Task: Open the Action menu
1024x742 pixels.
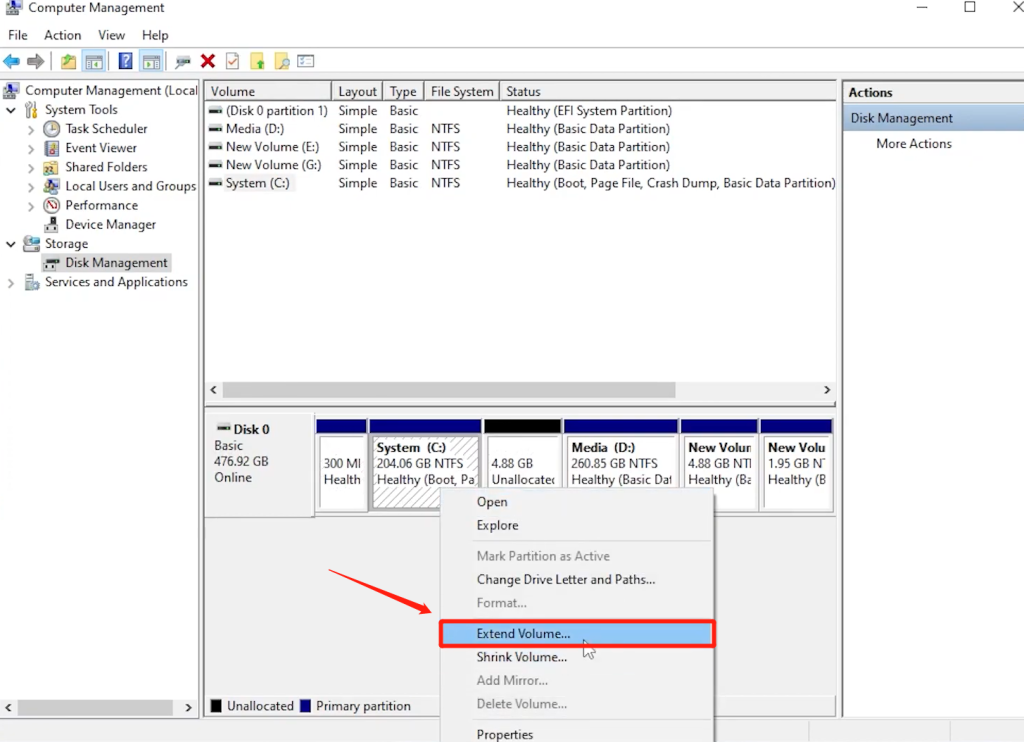Action: [x=62, y=34]
